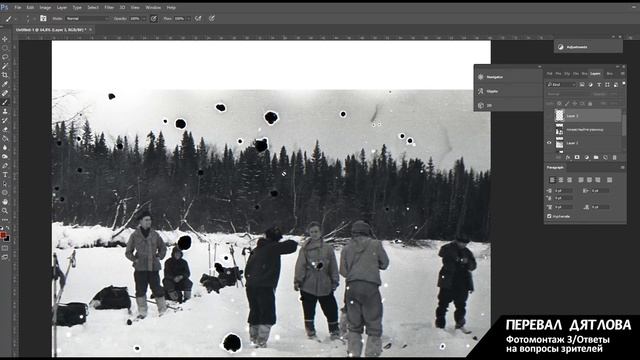Screen dimensions: 640x360
Task: Enable pressure for opacity icon
Action: click(154, 18)
